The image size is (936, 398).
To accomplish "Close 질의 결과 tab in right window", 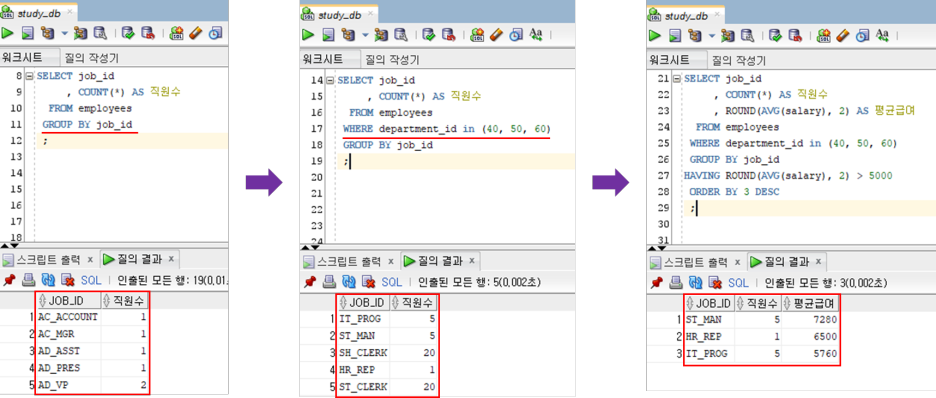I will tap(818, 262).
